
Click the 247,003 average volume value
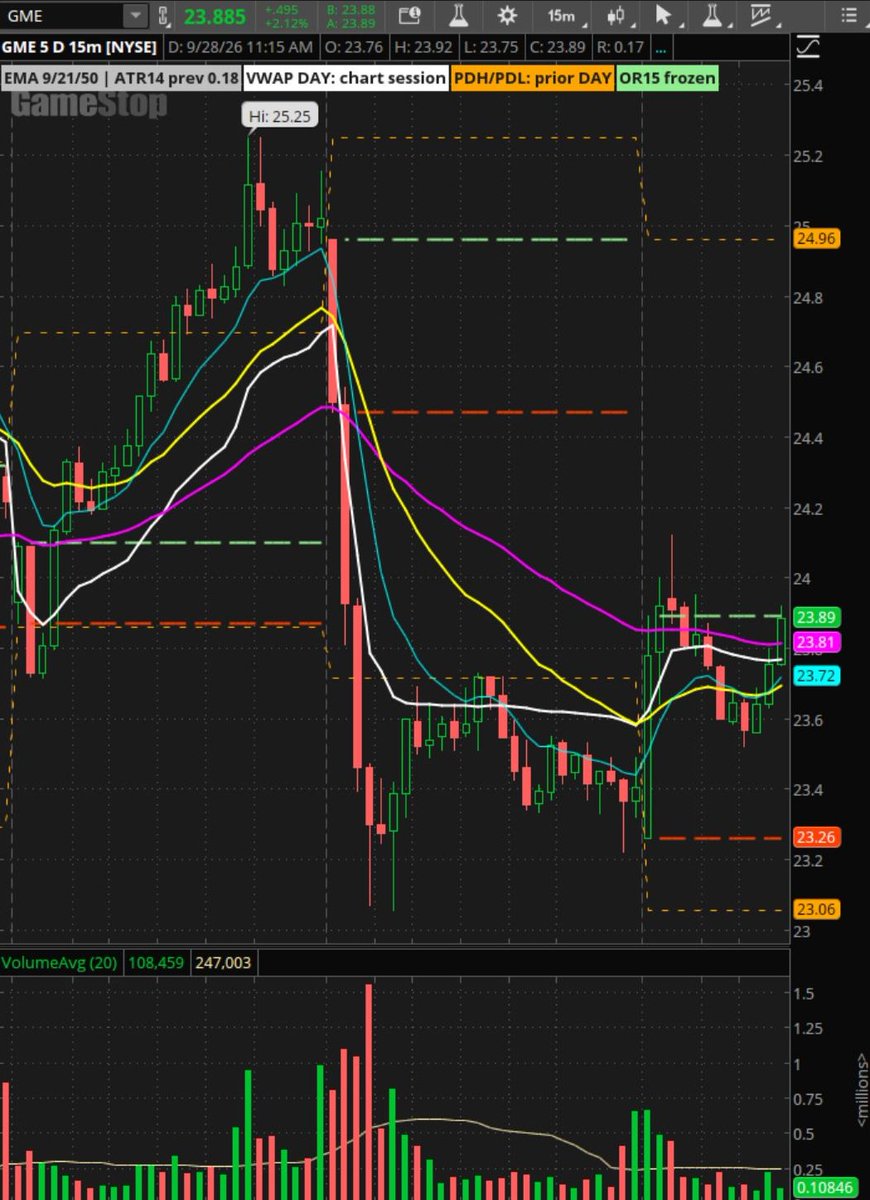224,963
